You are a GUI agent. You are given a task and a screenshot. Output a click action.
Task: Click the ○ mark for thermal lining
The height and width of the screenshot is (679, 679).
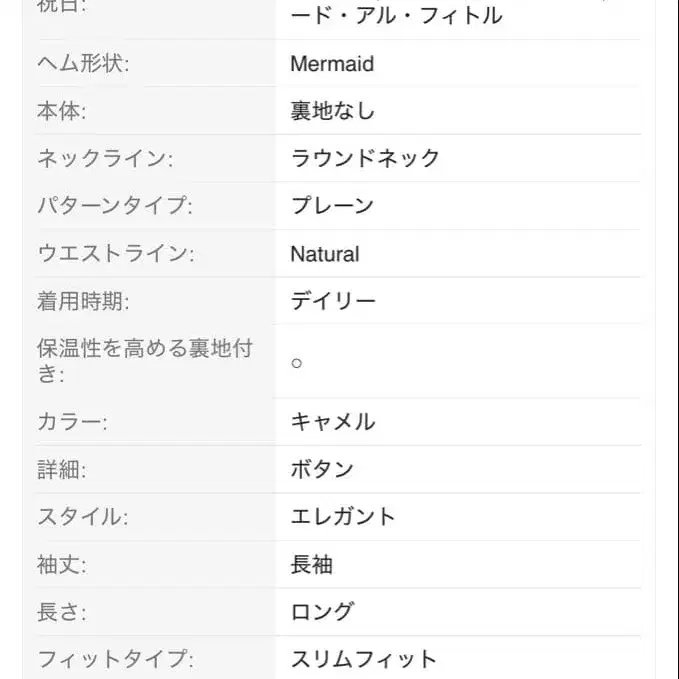pos(296,363)
